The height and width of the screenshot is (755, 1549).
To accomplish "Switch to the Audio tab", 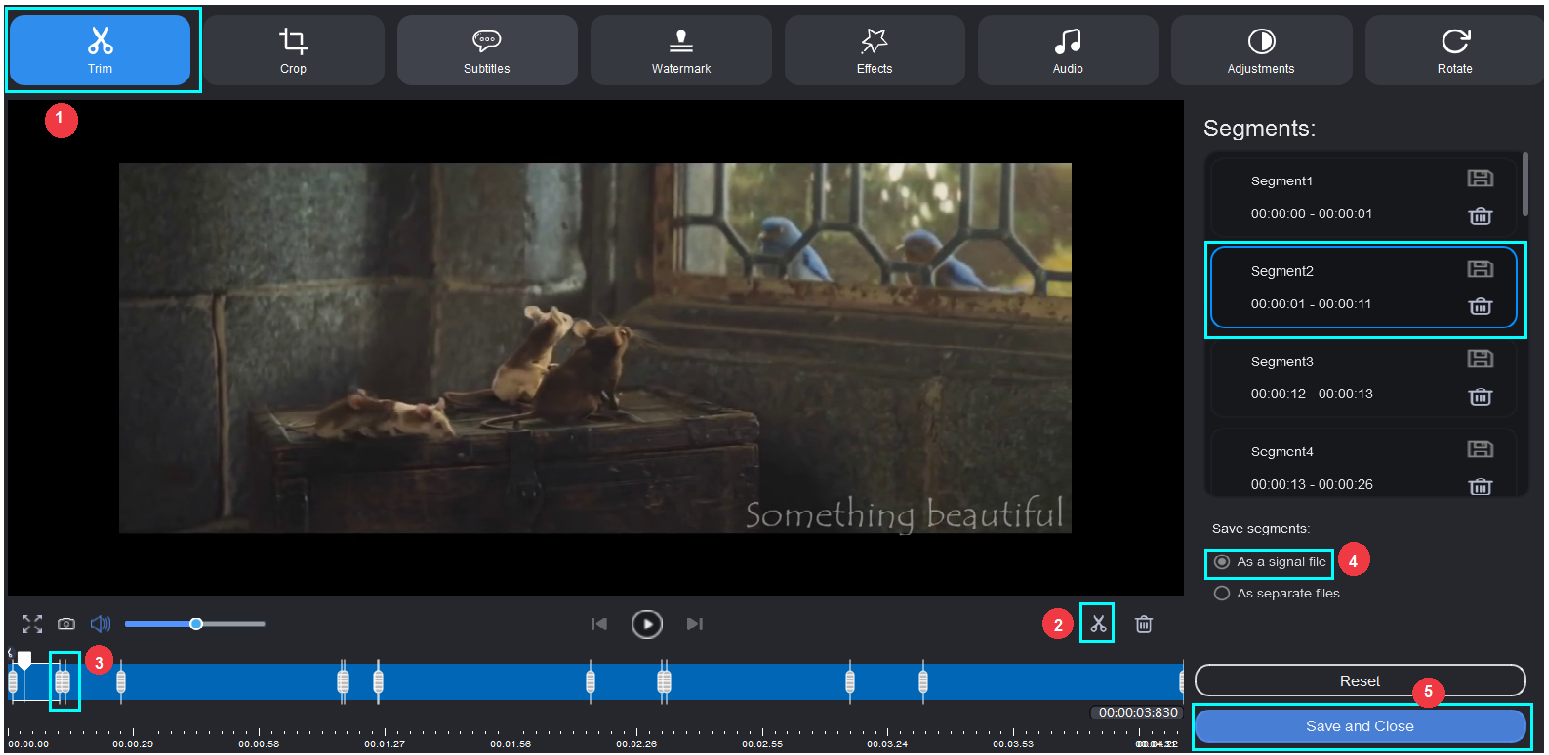I will point(1068,49).
